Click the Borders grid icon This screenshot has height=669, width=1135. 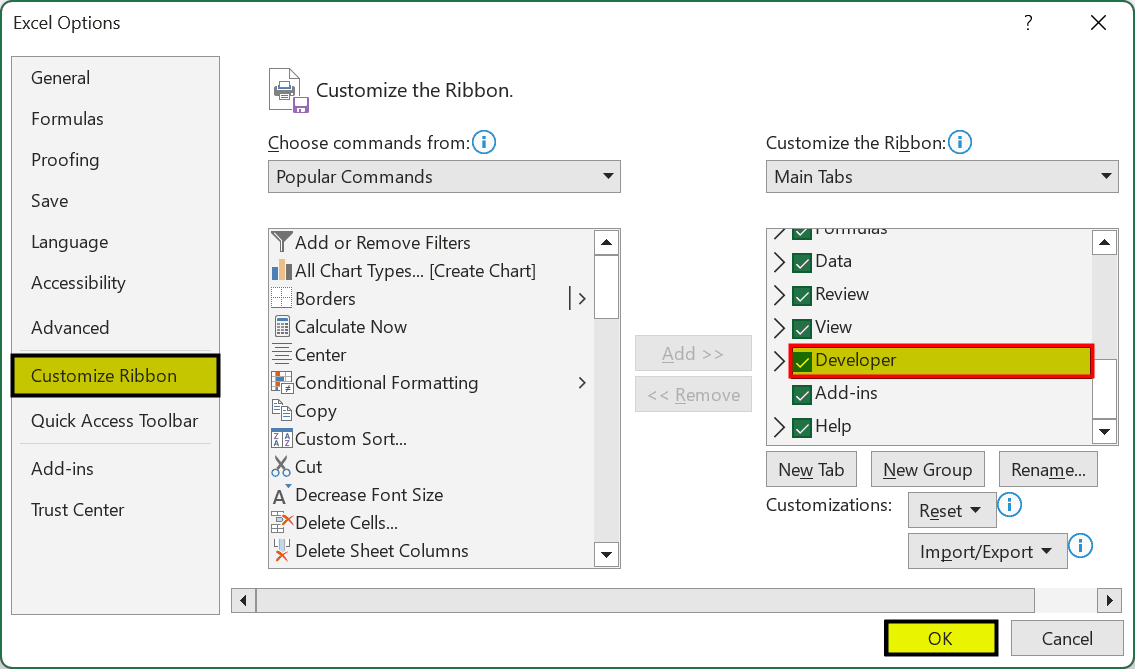pyautogui.click(x=281, y=298)
